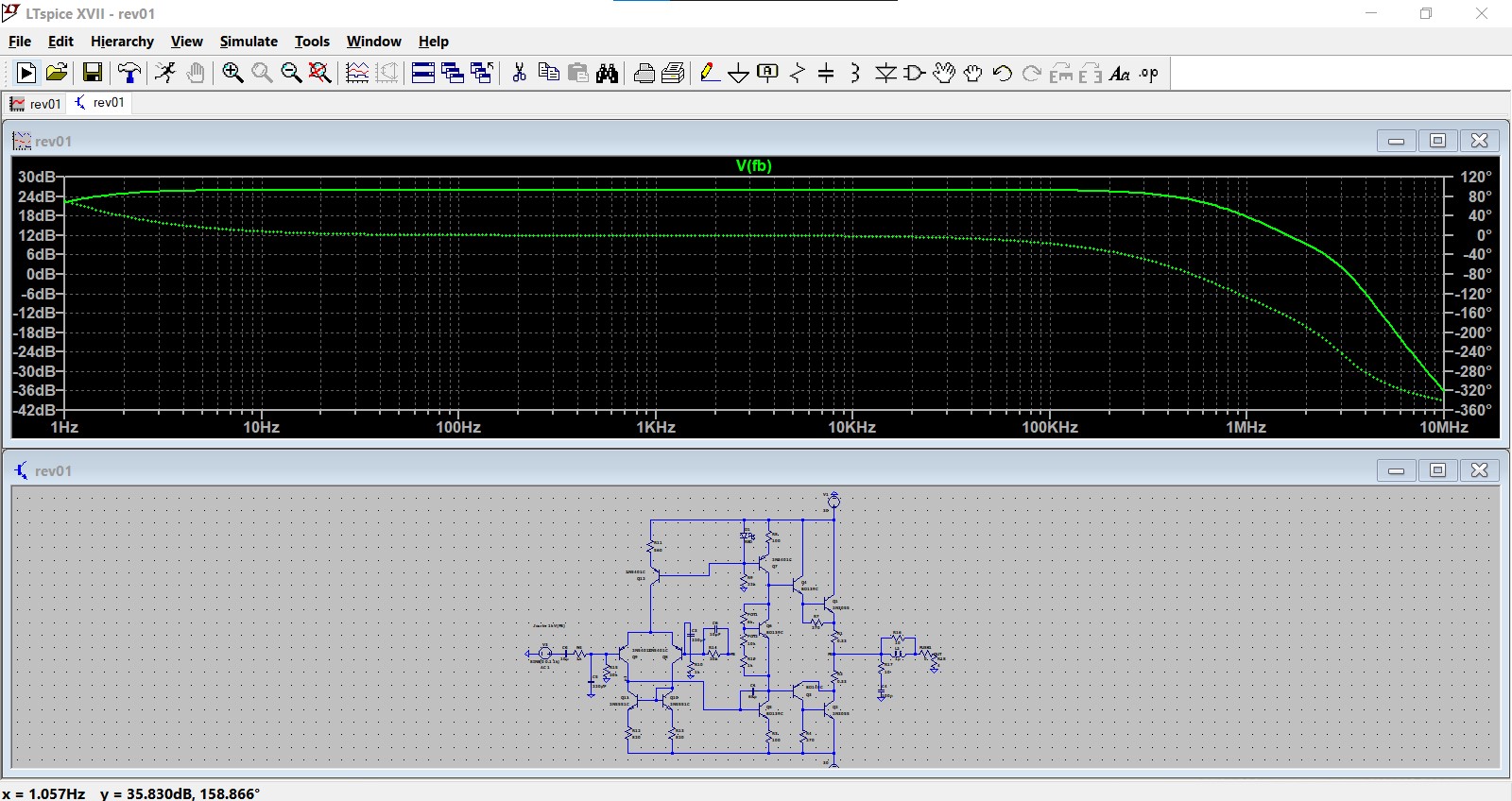Click the 10MHz frequency axis label
This screenshot has height=801, width=1512.
(1444, 427)
